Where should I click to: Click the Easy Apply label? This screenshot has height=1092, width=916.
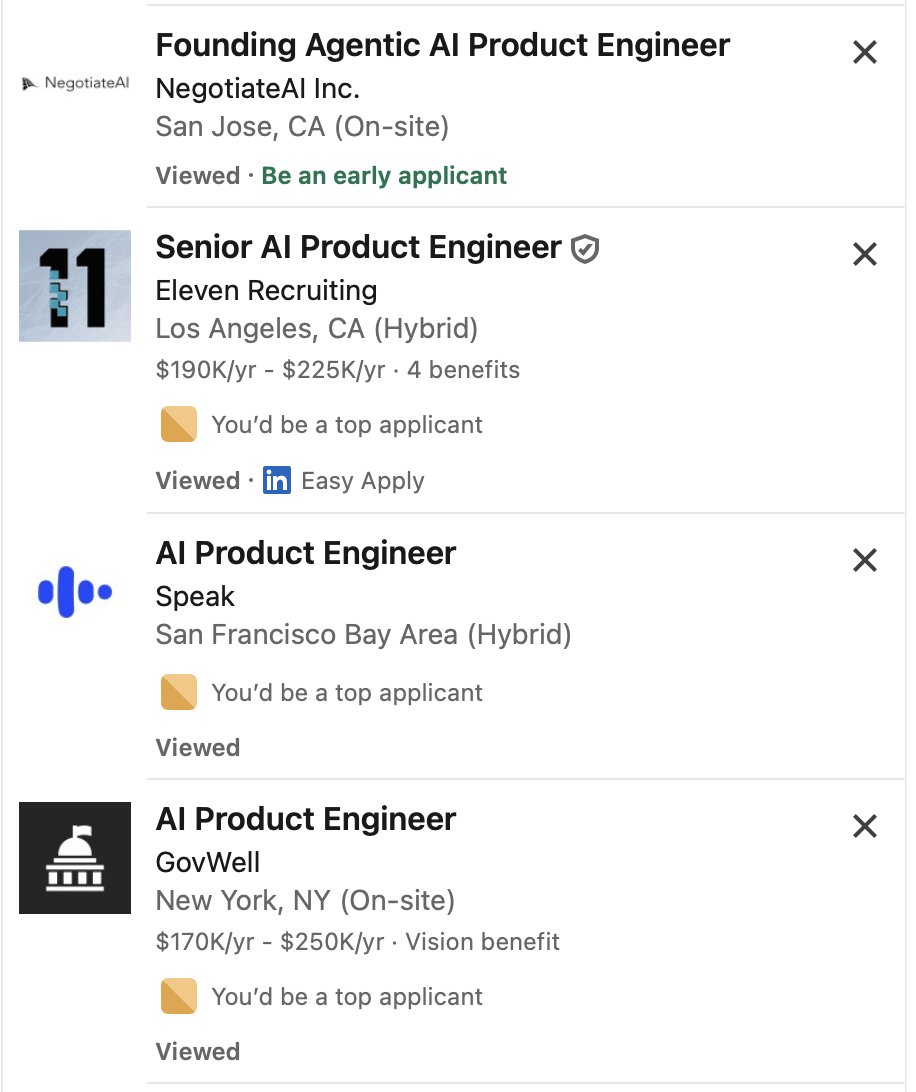pos(362,481)
